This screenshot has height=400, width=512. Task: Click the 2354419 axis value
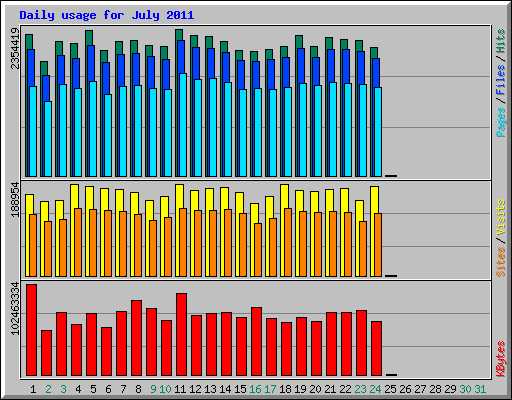click(x=15, y=48)
